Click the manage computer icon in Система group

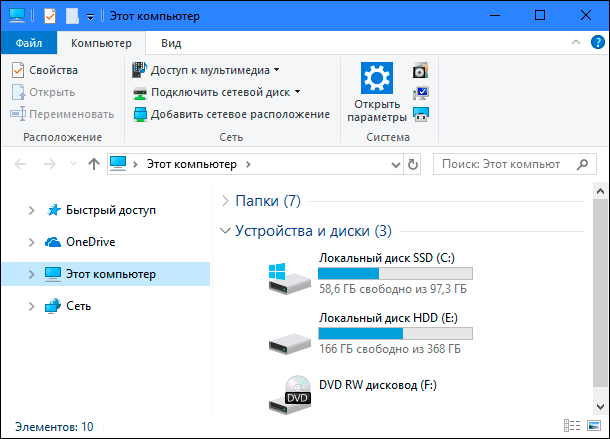click(421, 114)
